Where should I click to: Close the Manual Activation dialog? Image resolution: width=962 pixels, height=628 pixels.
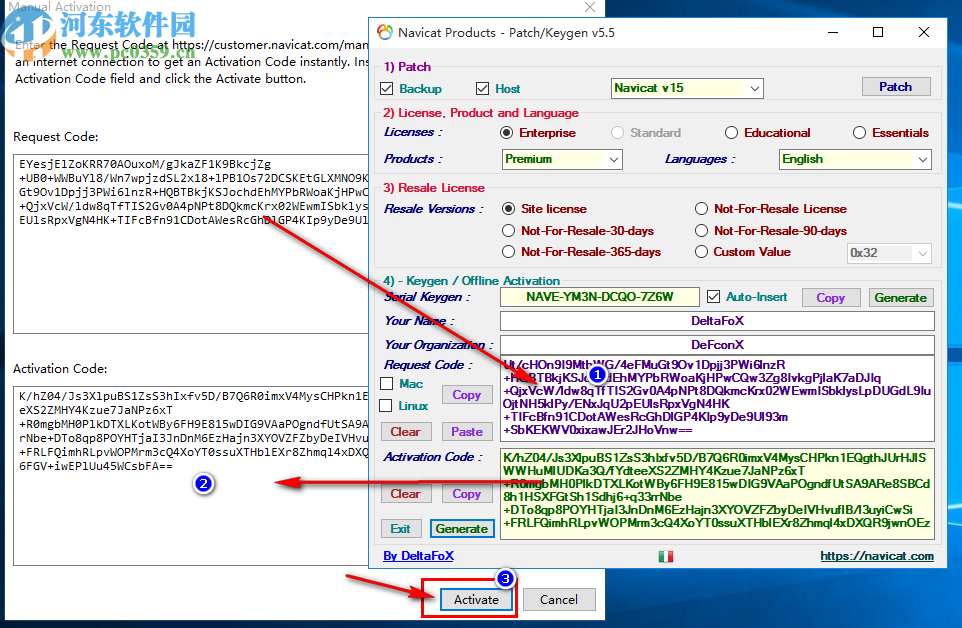click(x=590, y=7)
